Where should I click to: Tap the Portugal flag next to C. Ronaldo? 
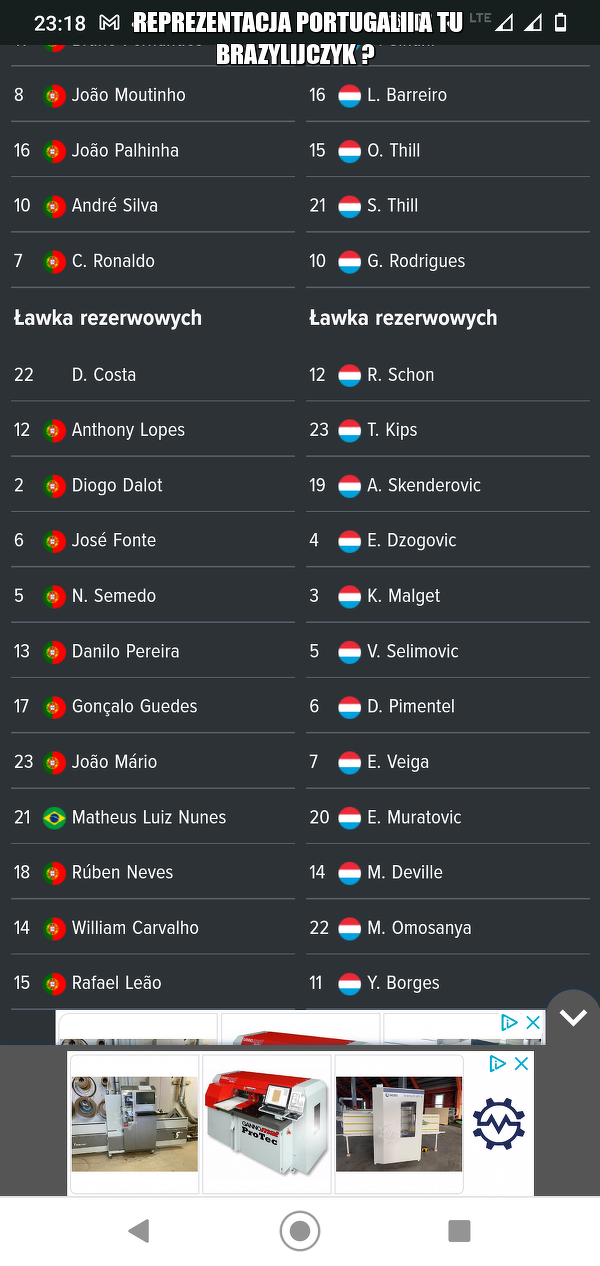[x=54, y=261]
